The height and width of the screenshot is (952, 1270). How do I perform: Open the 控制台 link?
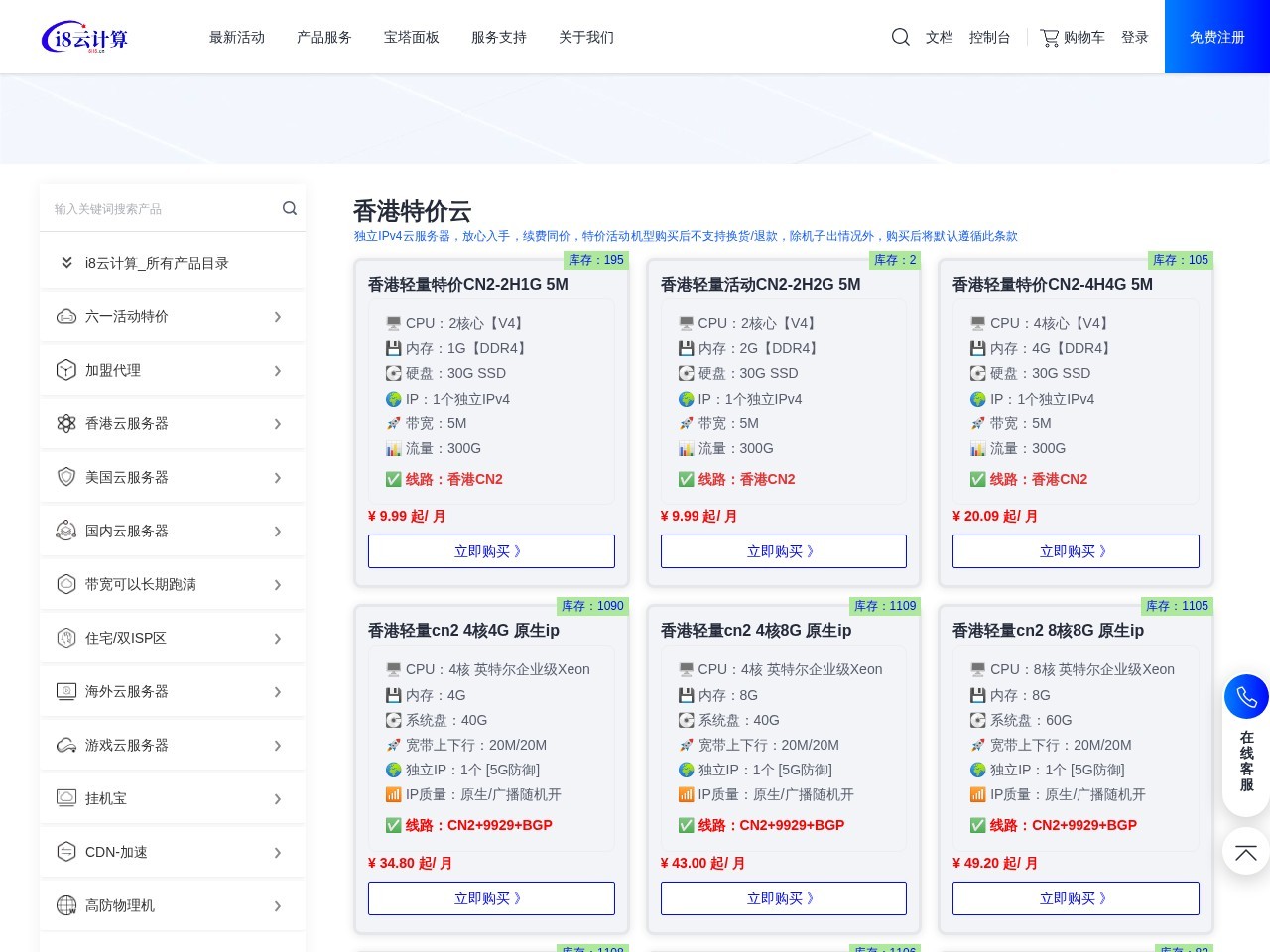click(990, 37)
